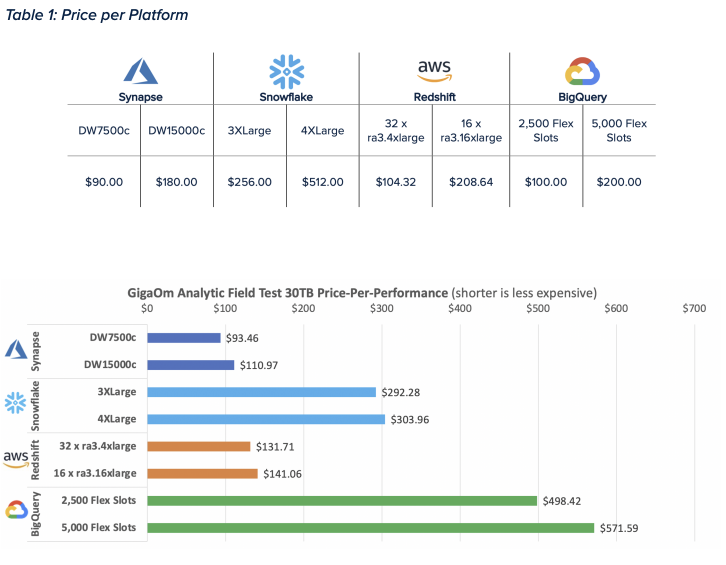The image size is (726, 565).
Task: Select the 'Table 1: Price per Platform' heading
Action: point(97,15)
